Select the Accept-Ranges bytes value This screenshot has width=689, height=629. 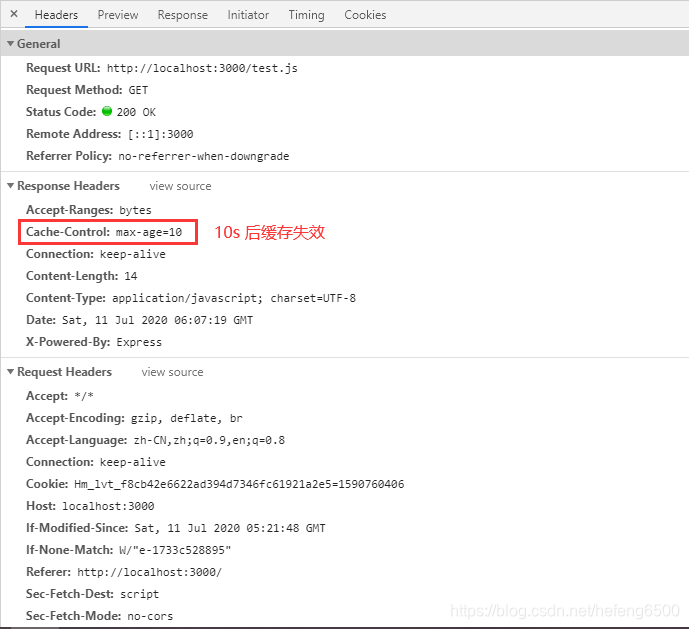click(x=135, y=211)
